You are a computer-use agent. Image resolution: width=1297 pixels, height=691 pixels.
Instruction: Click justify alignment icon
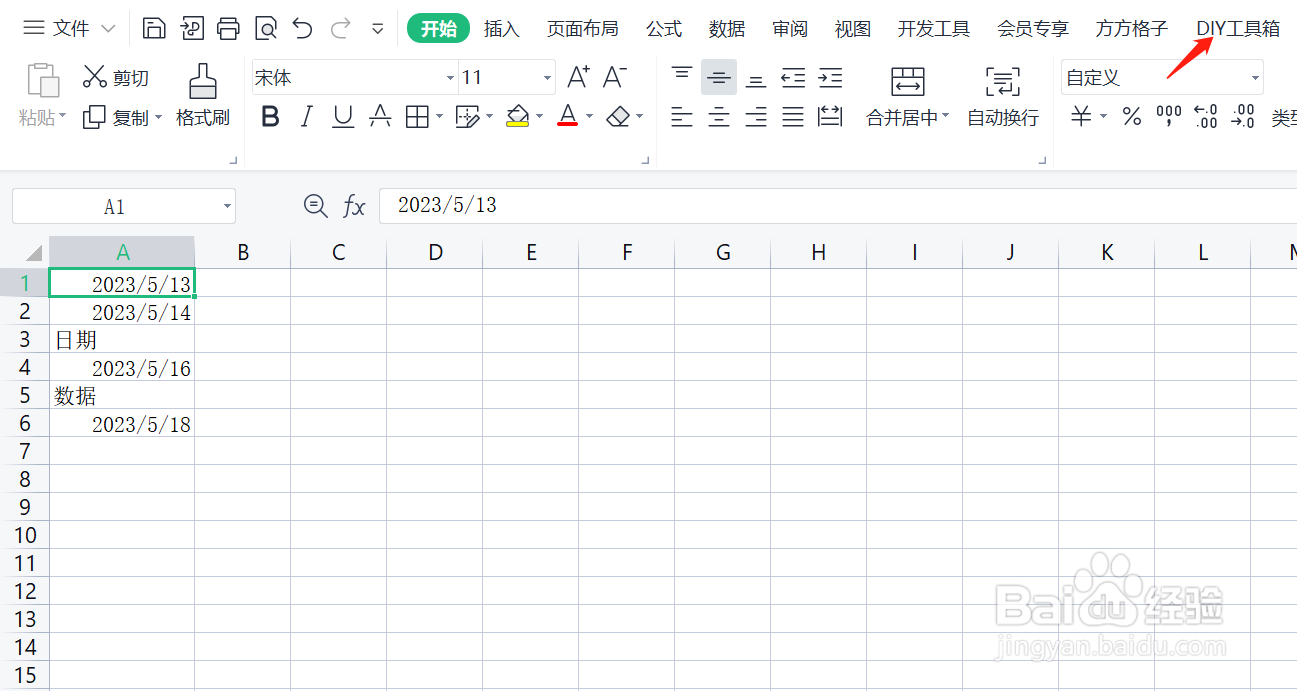point(793,117)
